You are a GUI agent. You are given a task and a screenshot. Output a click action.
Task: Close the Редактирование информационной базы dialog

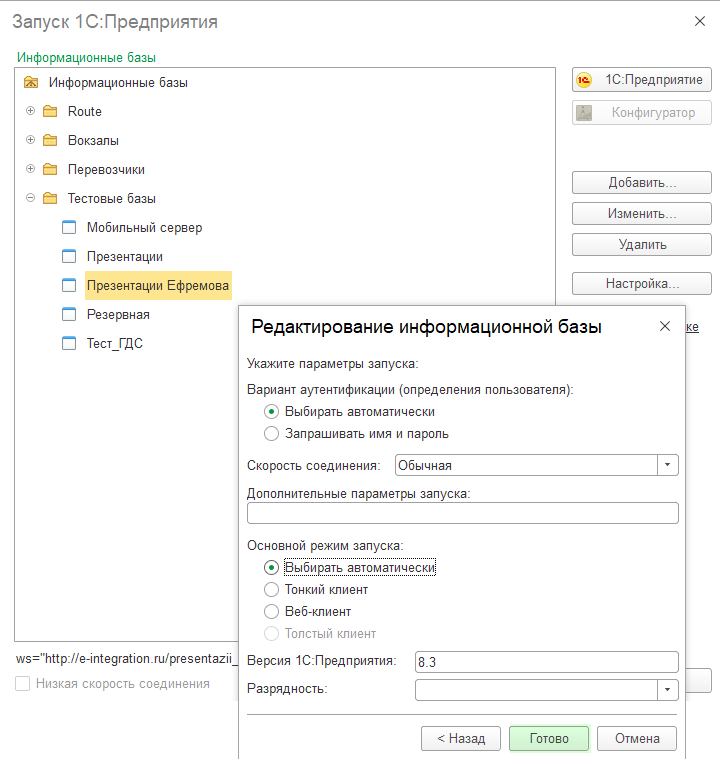point(665,327)
